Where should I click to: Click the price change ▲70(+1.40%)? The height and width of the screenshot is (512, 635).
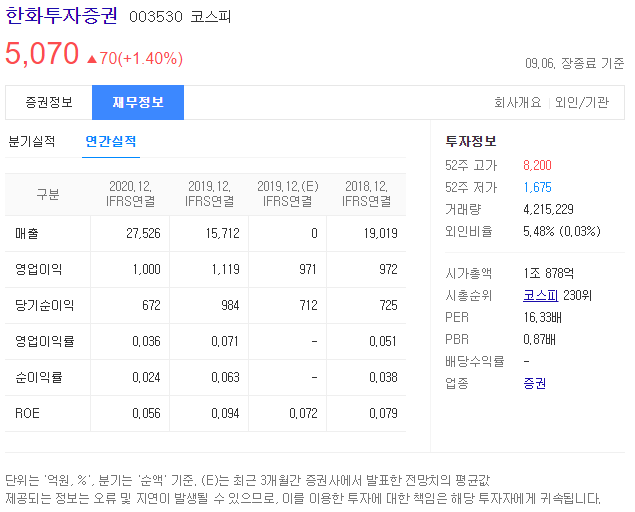135,58
